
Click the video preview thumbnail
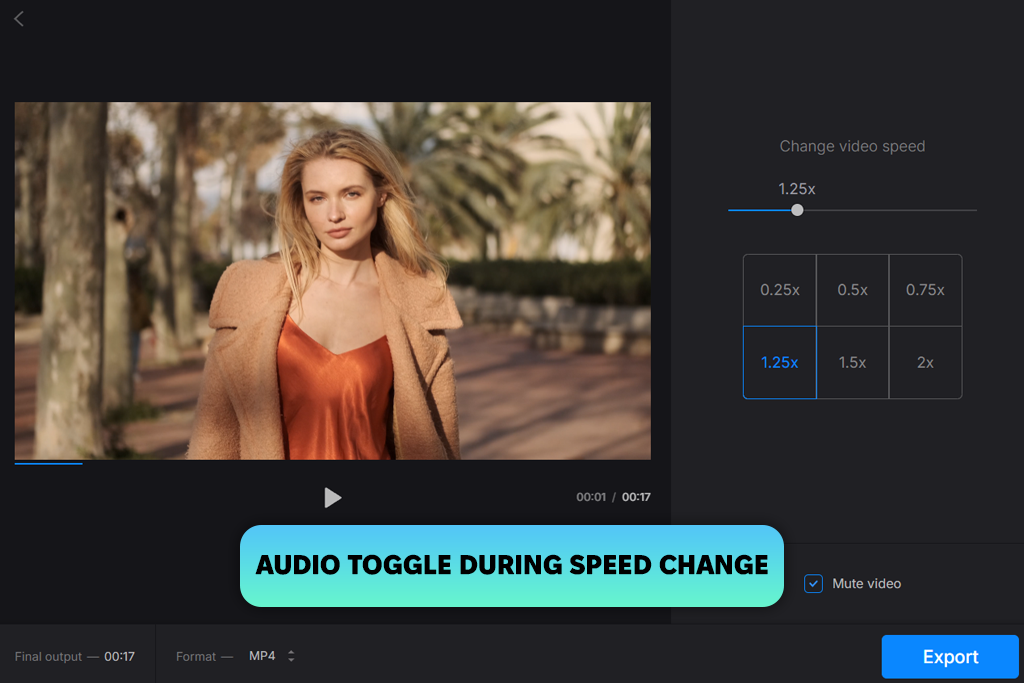click(x=332, y=281)
